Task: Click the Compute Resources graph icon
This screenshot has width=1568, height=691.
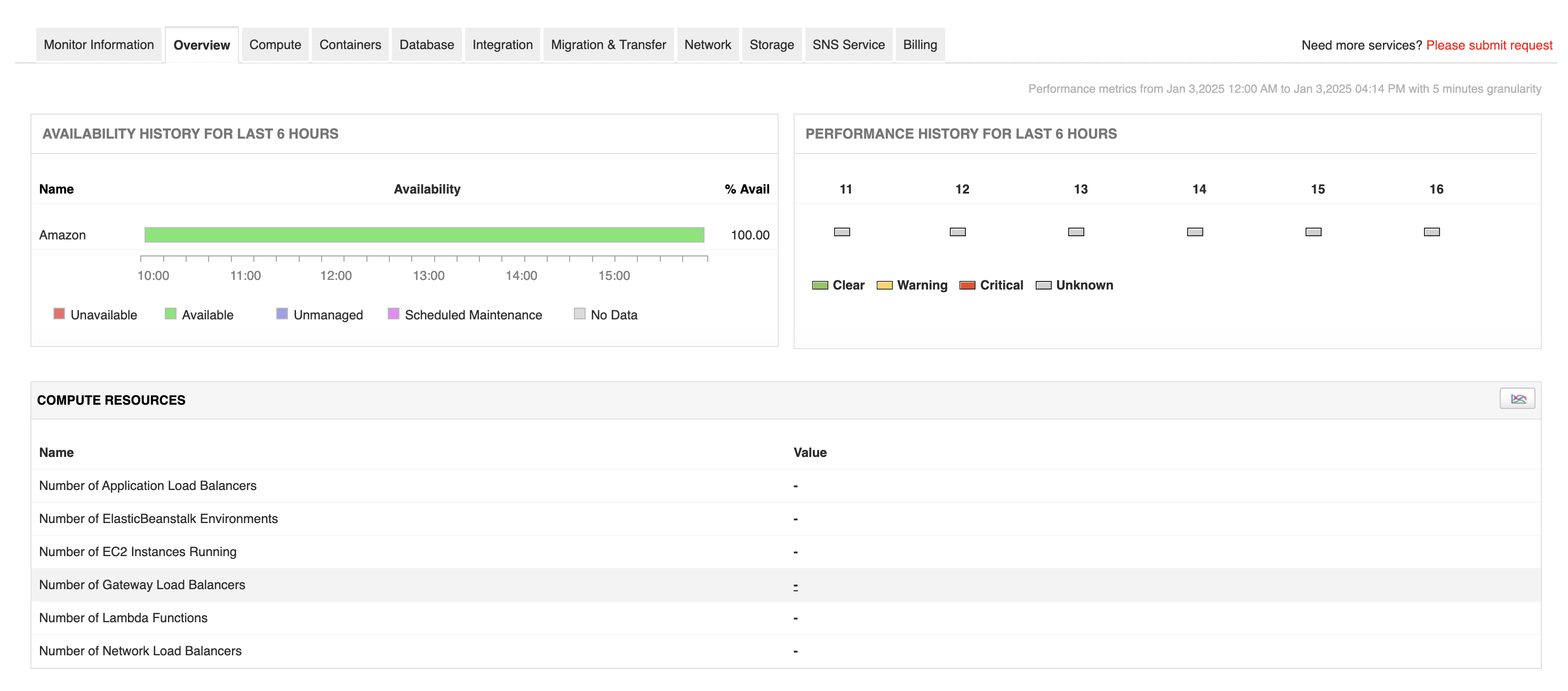Action: pyautogui.click(x=1517, y=399)
